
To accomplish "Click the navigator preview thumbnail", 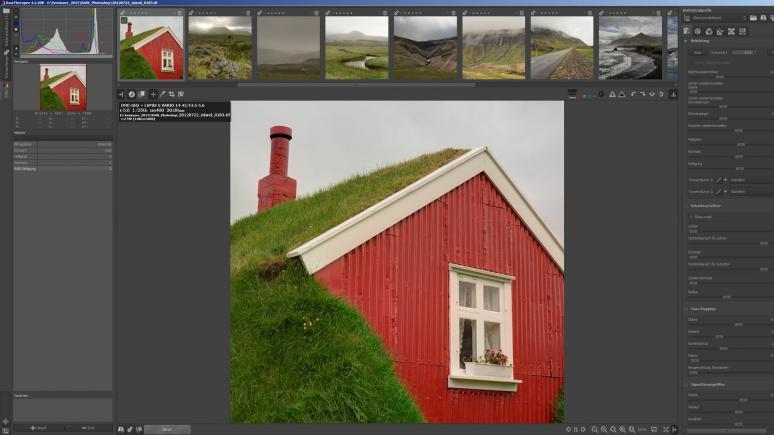I will pos(63,87).
